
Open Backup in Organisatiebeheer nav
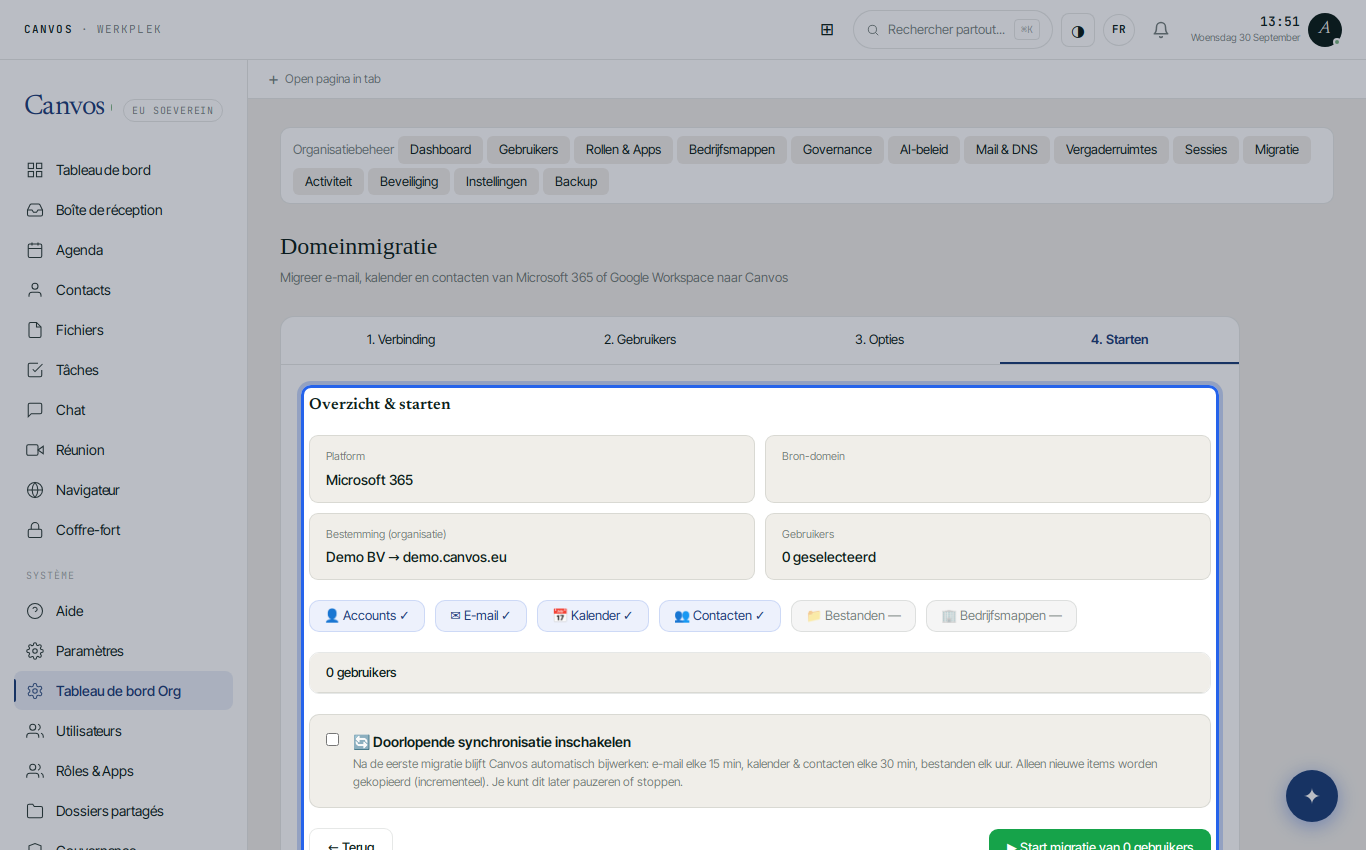click(576, 182)
